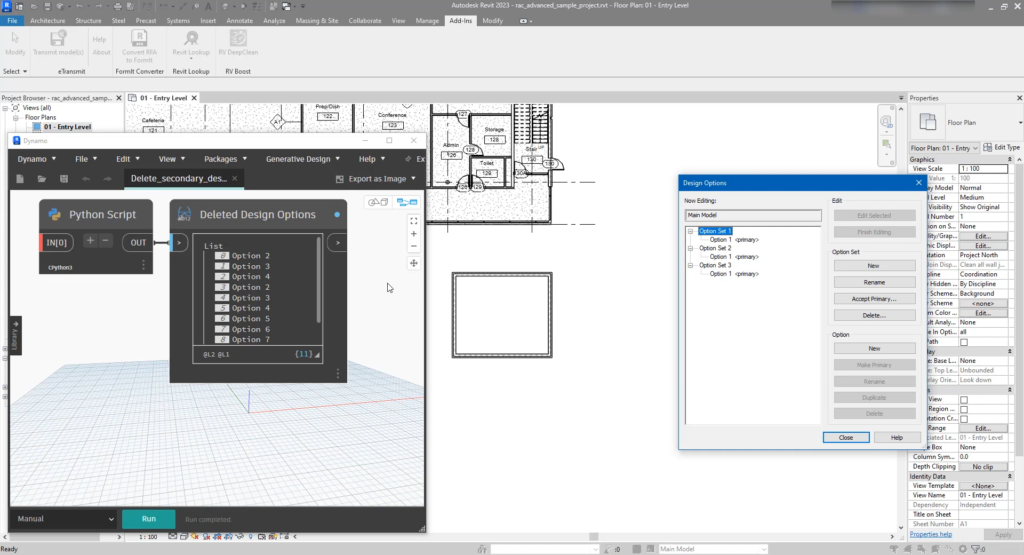Image resolution: width=1024 pixels, height=555 pixels.
Task: Click the Now Editing Main Model field
Action: pyautogui.click(x=752, y=215)
